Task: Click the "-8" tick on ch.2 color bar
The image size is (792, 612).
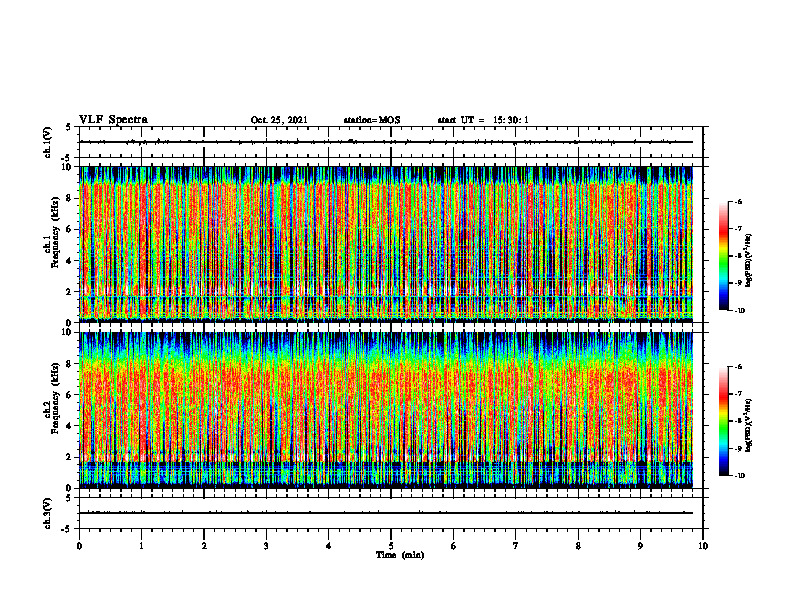Action: point(738,422)
